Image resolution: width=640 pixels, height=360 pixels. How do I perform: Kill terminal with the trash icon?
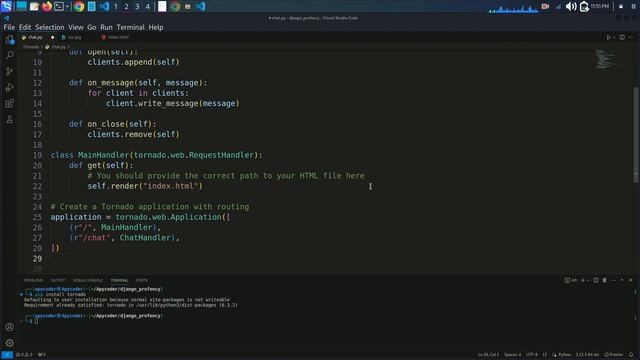coord(604,280)
